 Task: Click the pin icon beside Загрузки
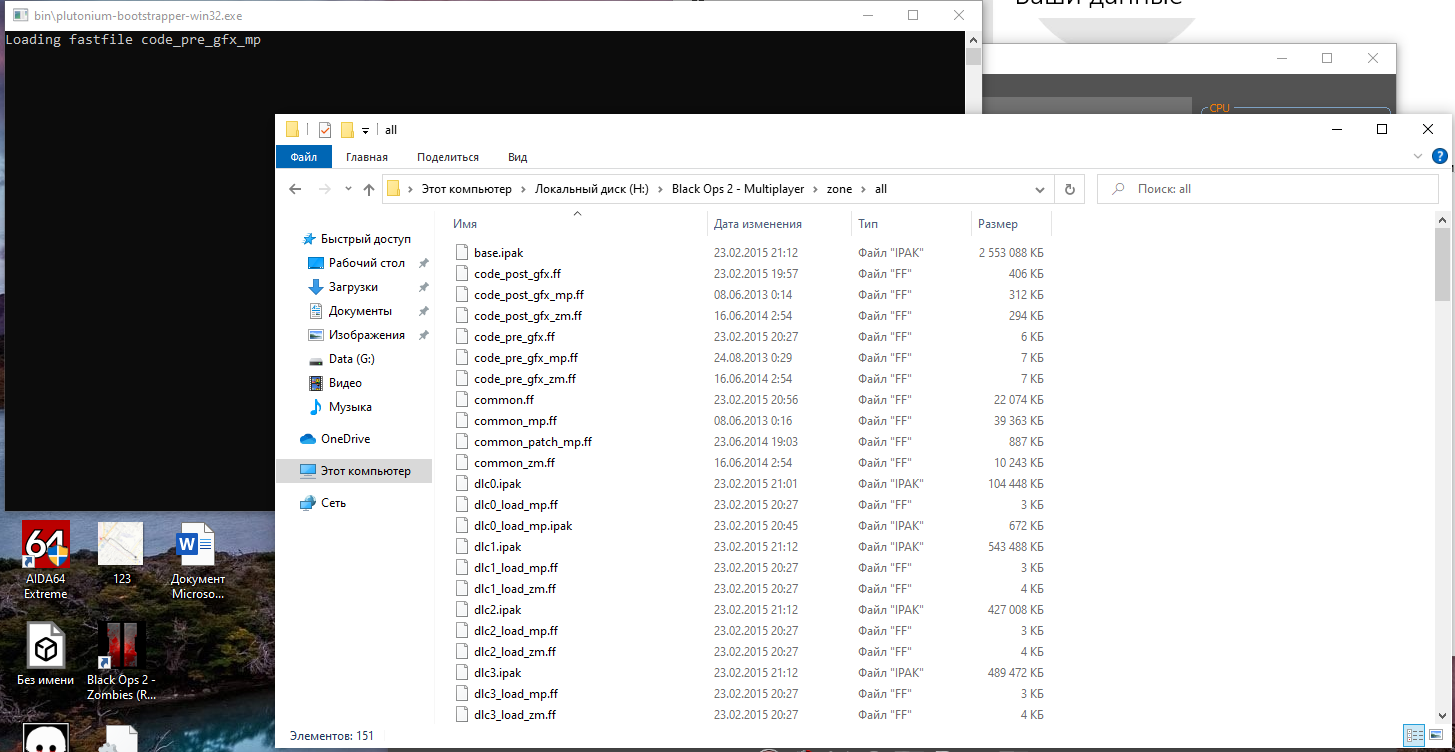coord(423,287)
